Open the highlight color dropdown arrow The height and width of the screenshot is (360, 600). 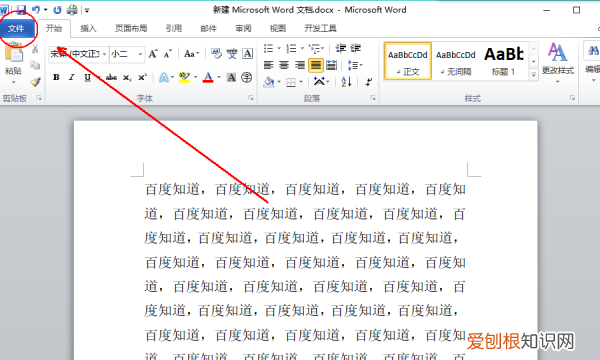(x=196, y=78)
